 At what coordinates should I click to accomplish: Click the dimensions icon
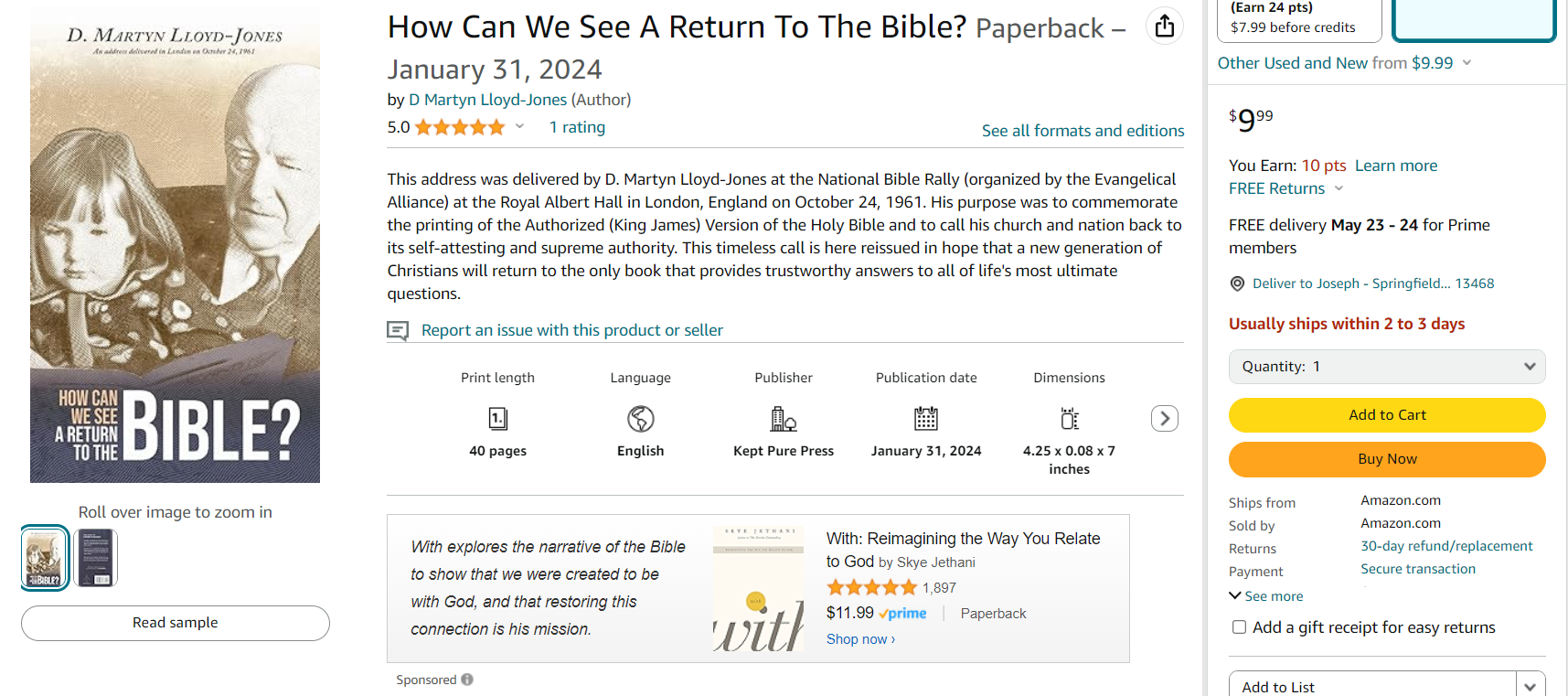1069,419
